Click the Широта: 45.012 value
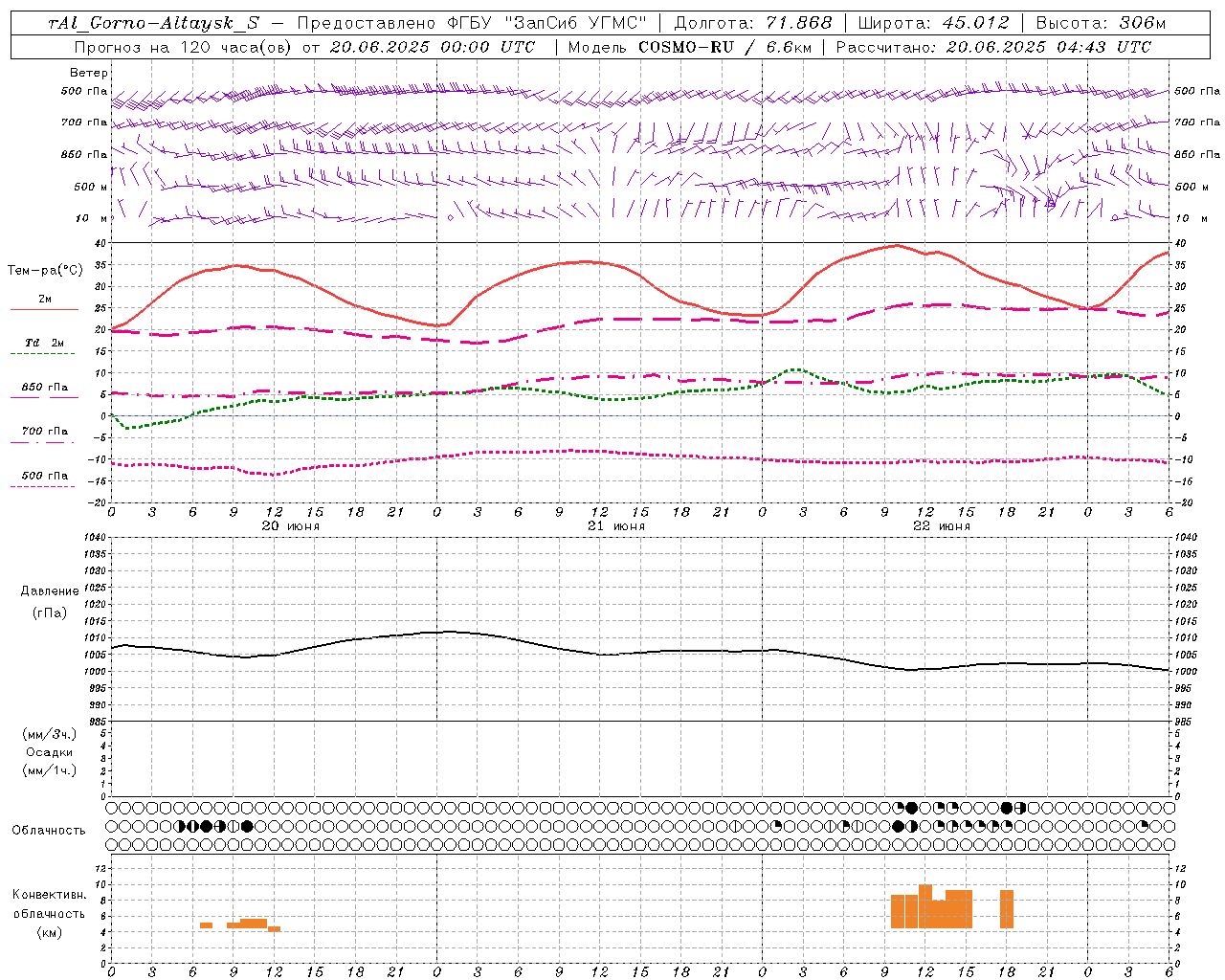The width and height of the screenshot is (1225, 980). coord(934,23)
